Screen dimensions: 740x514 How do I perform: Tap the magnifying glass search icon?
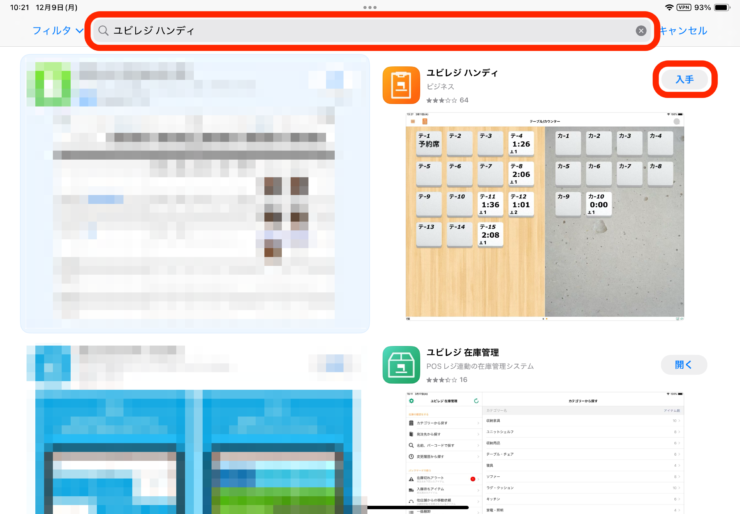(x=103, y=31)
